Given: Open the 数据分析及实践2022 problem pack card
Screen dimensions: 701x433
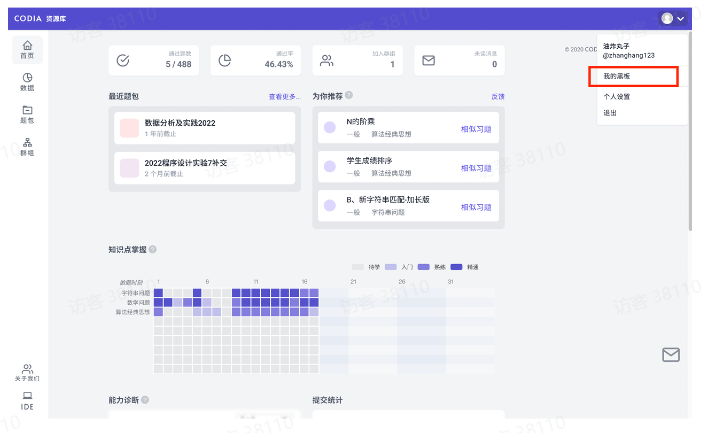Looking at the screenshot, I should tap(205, 127).
